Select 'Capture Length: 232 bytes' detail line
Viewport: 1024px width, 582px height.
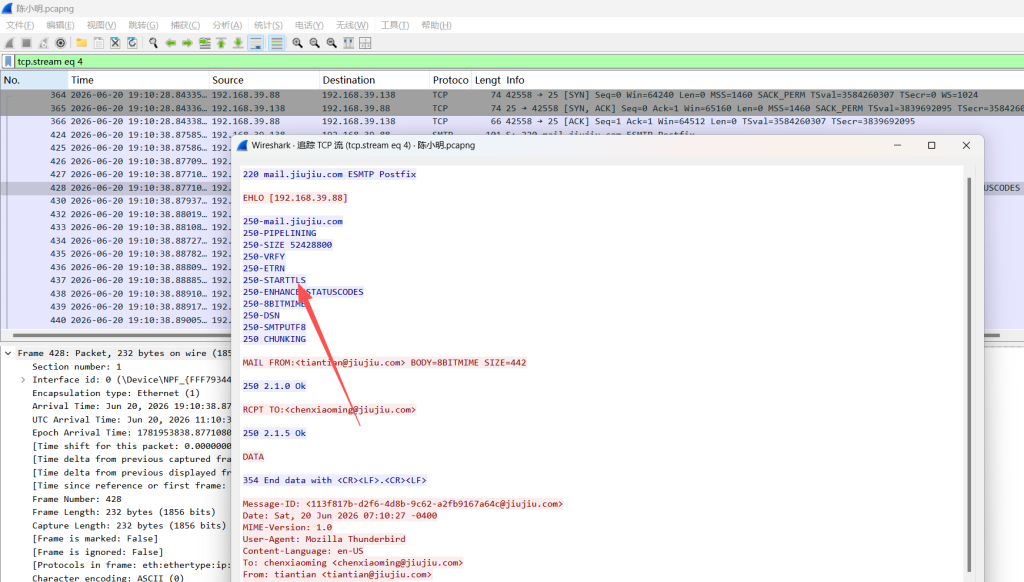[x=129, y=526]
